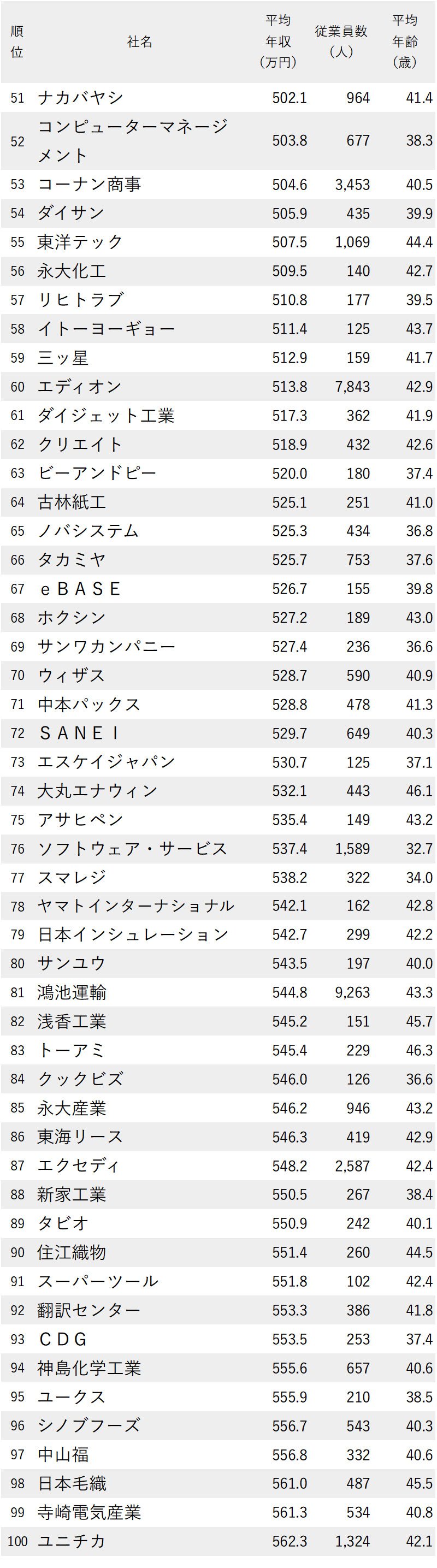Select コンピューターマネージメント company name
This screenshot has height=1568, width=437.
[133, 140]
